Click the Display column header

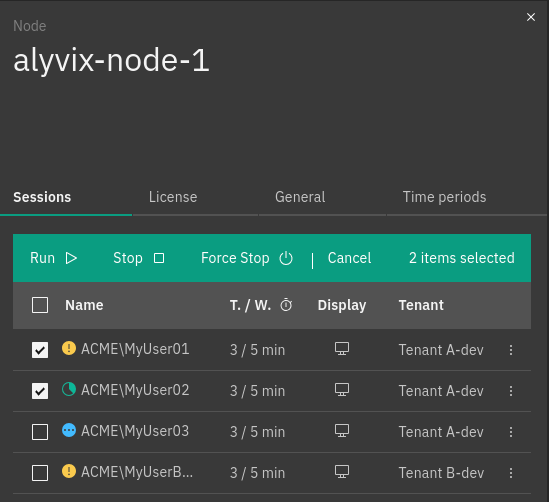(x=342, y=305)
